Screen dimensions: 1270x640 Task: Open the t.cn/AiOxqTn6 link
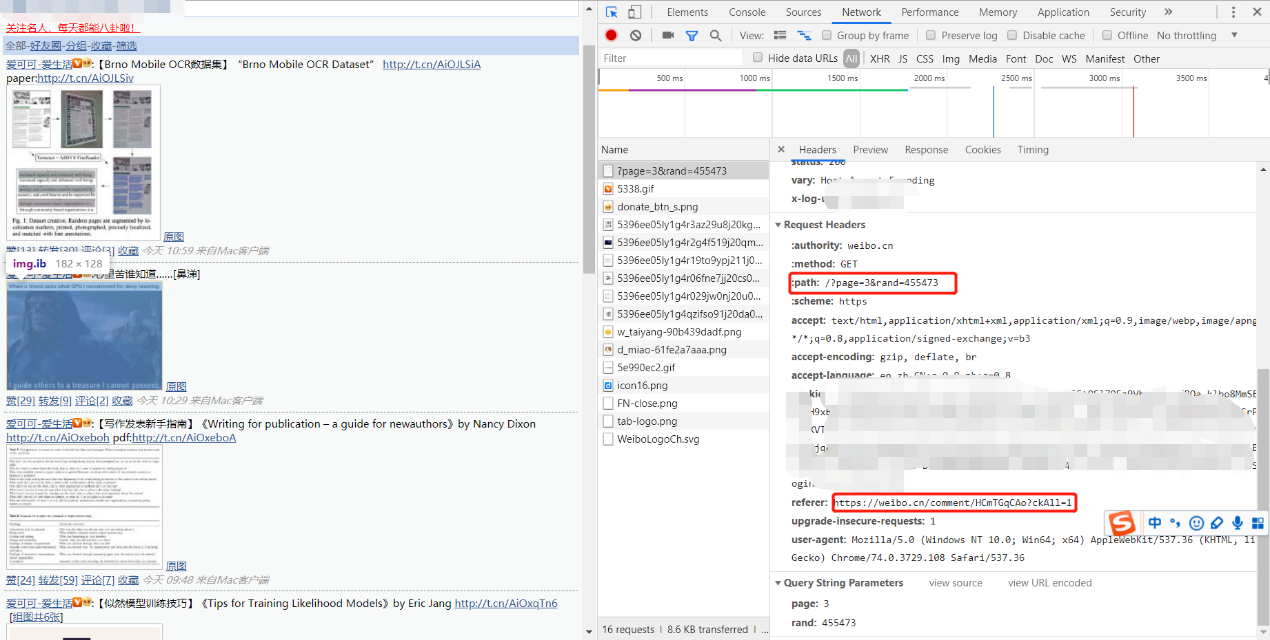506,604
